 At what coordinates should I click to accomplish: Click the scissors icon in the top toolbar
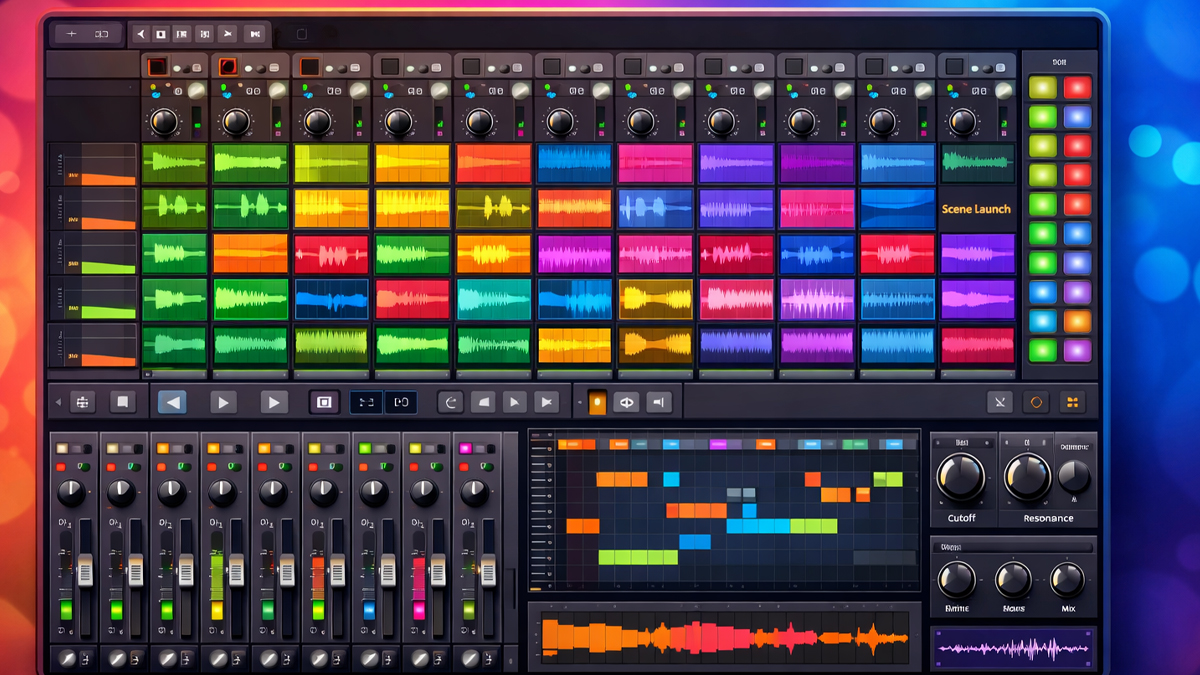coord(228,34)
